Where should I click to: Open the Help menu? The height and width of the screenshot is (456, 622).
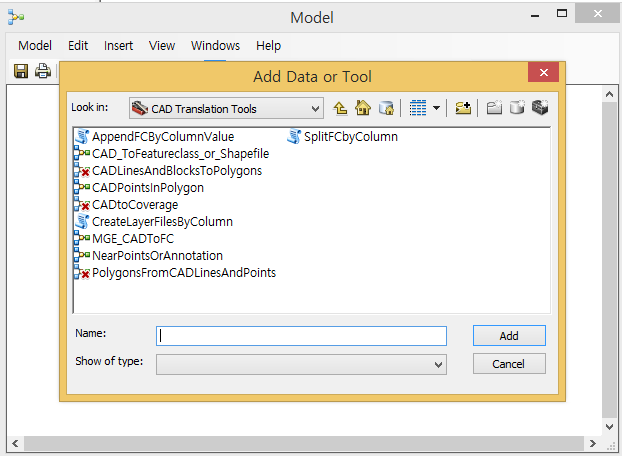269,46
